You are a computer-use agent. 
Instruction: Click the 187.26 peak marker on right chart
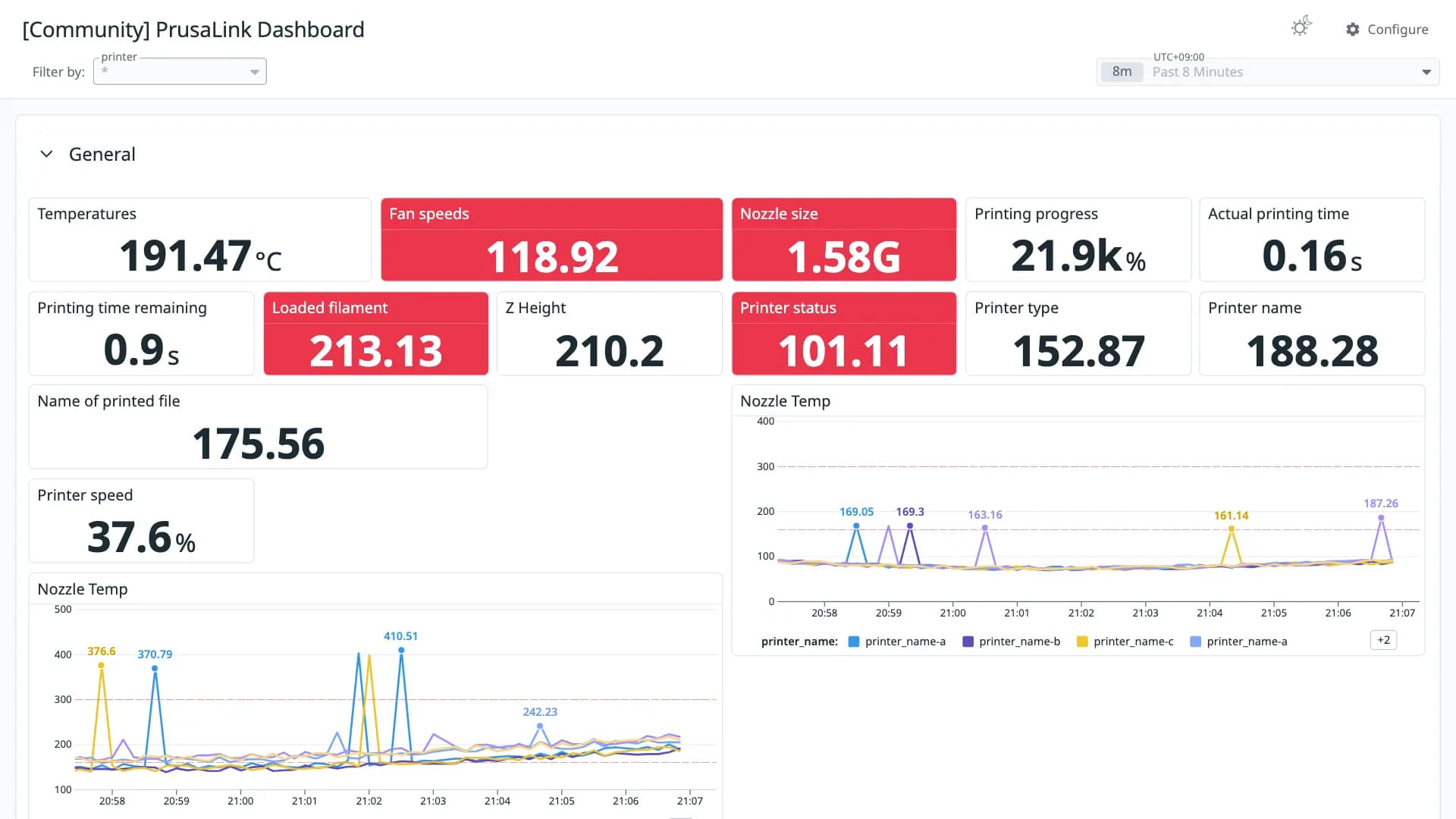1381,517
